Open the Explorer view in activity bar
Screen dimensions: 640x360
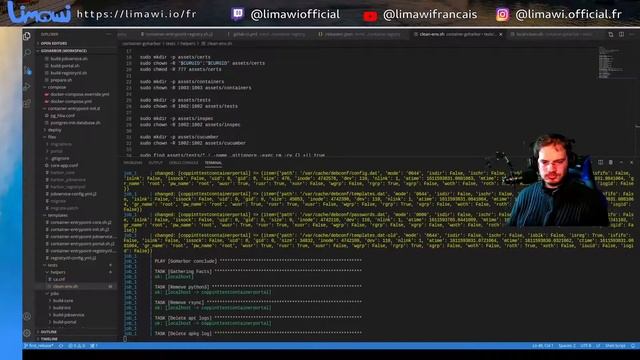point(27,36)
